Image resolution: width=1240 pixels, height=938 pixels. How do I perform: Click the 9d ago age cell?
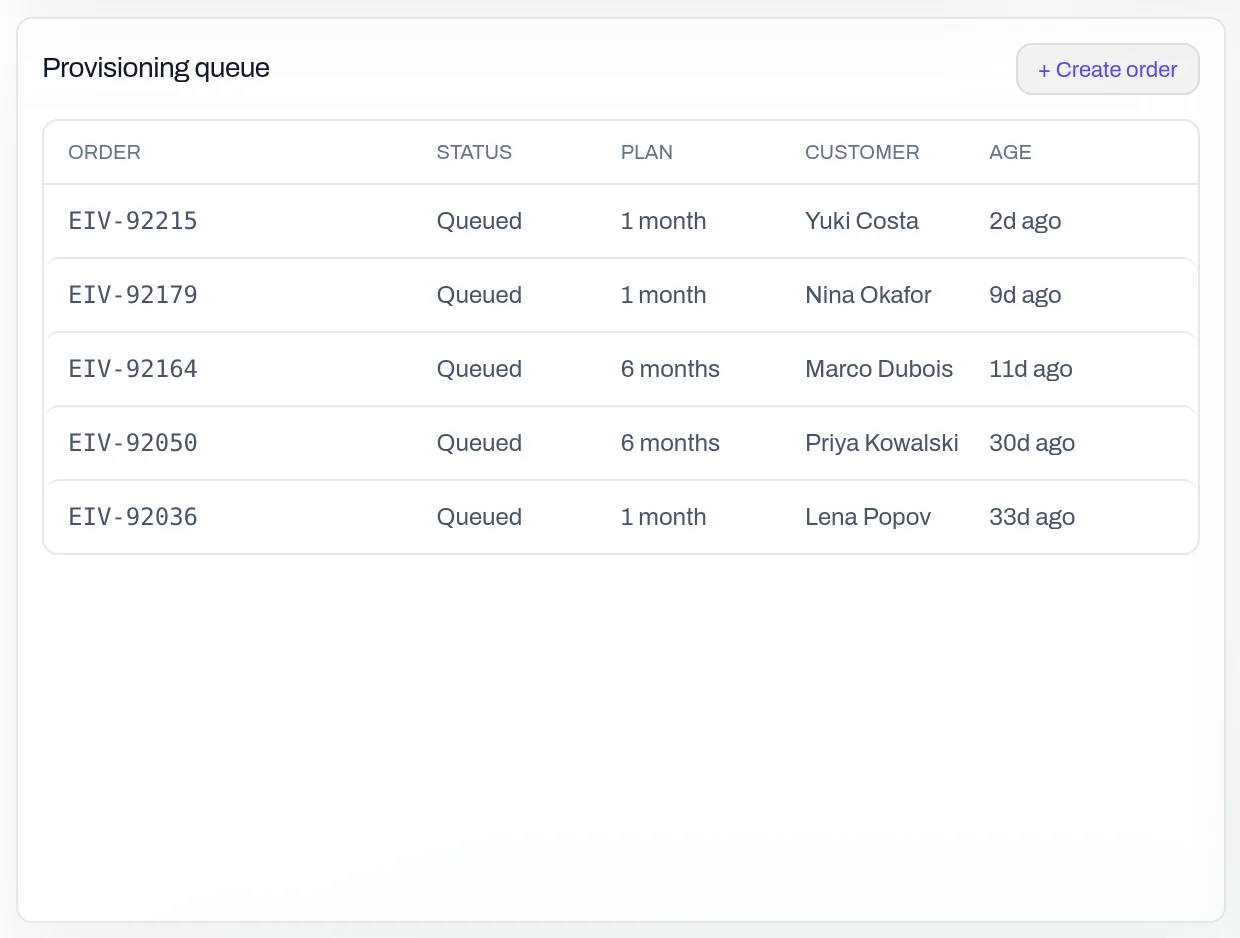pos(1025,295)
